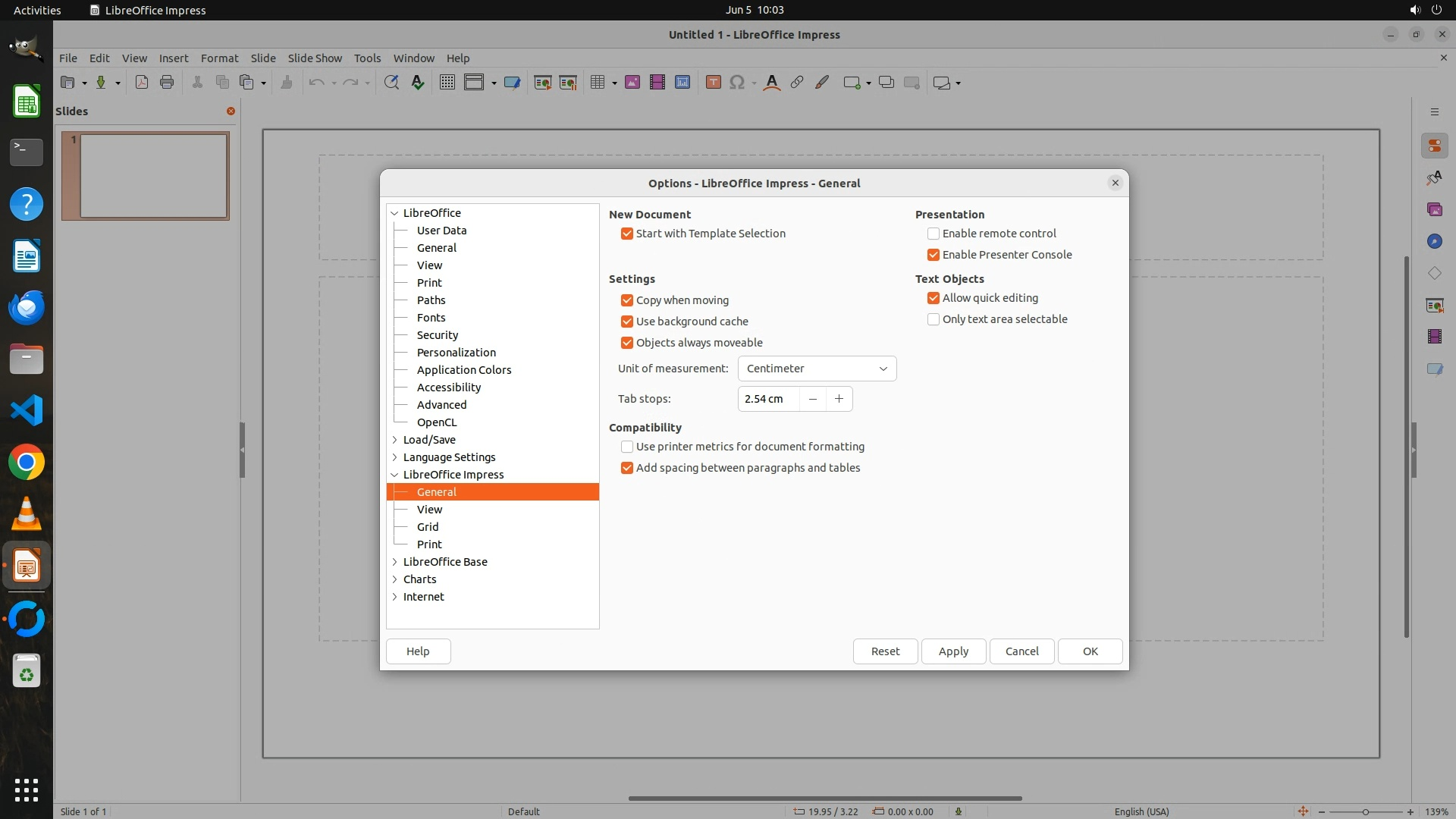Click the Display Grid toolbar icon
This screenshot has height=819, width=1456.
coord(447,83)
